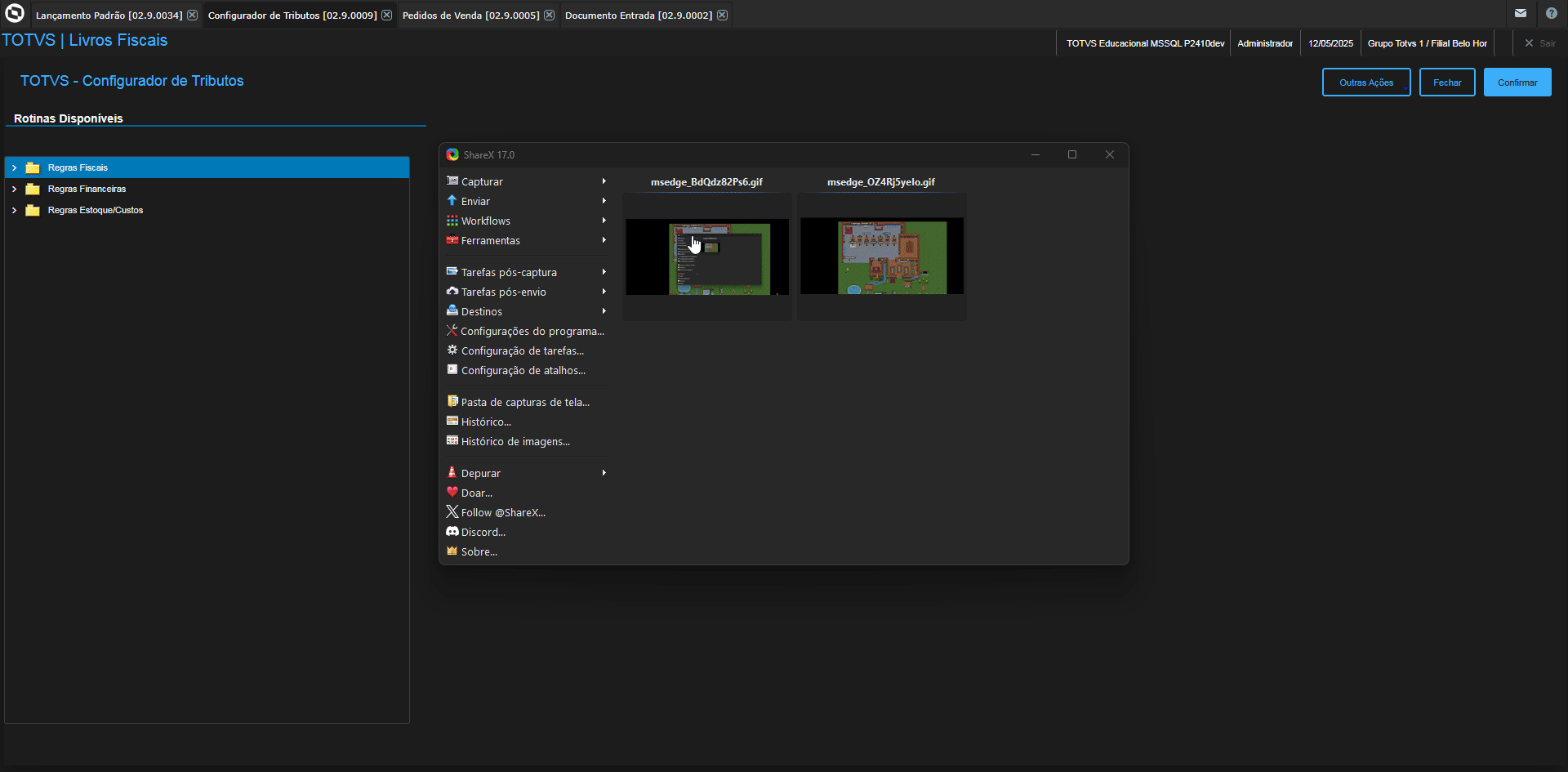Click the Regras Financeiras folder icon

(x=33, y=189)
